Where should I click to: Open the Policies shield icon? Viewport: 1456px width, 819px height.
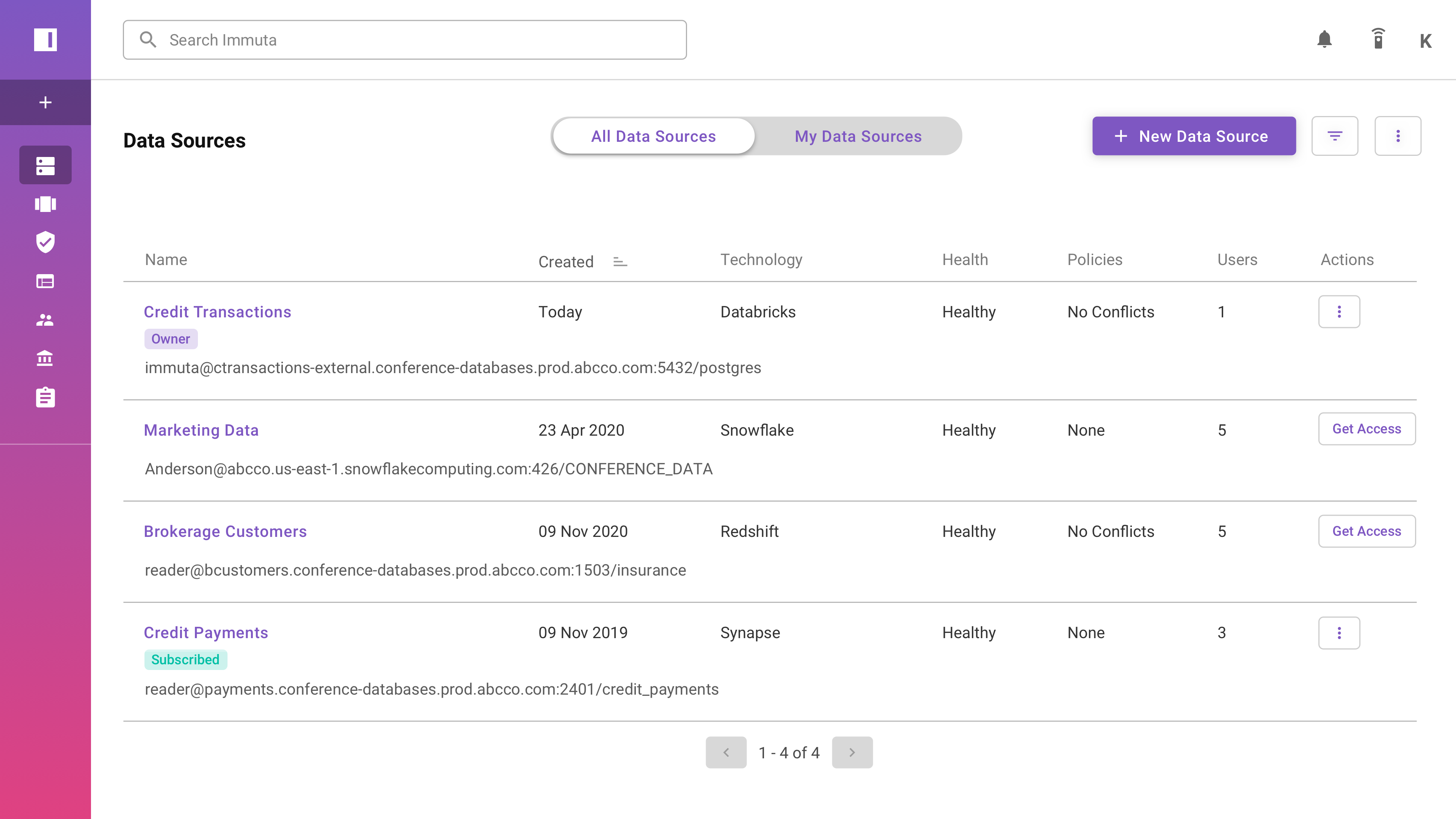click(45, 242)
